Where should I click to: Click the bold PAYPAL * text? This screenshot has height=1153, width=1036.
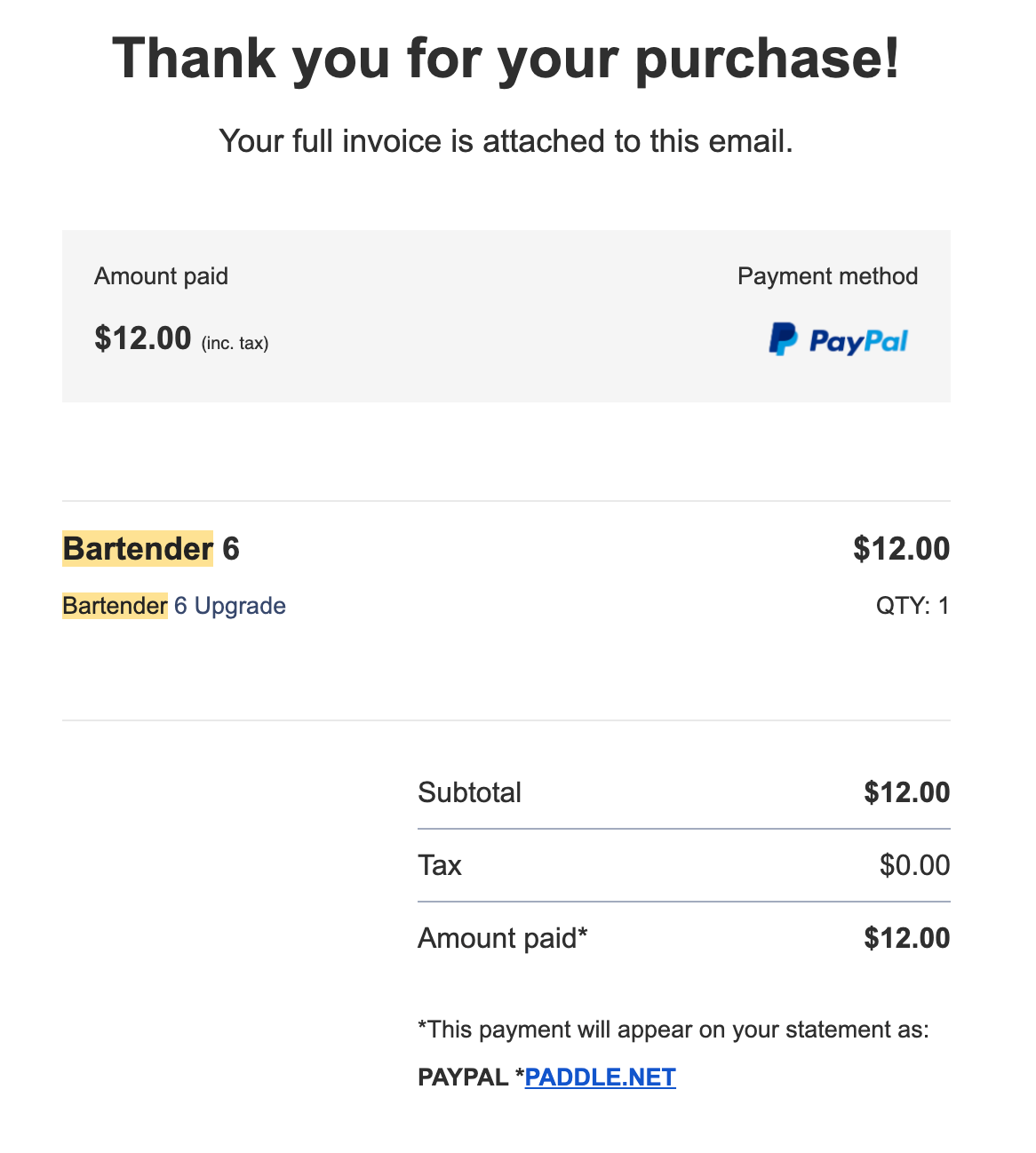[471, 1077]
